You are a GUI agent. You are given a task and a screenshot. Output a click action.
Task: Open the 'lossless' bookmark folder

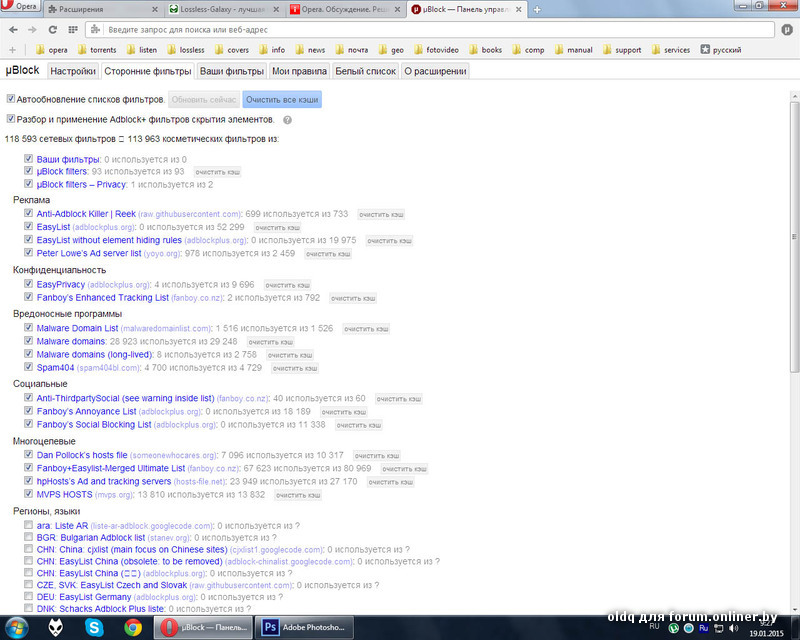(x=186, y=50)
